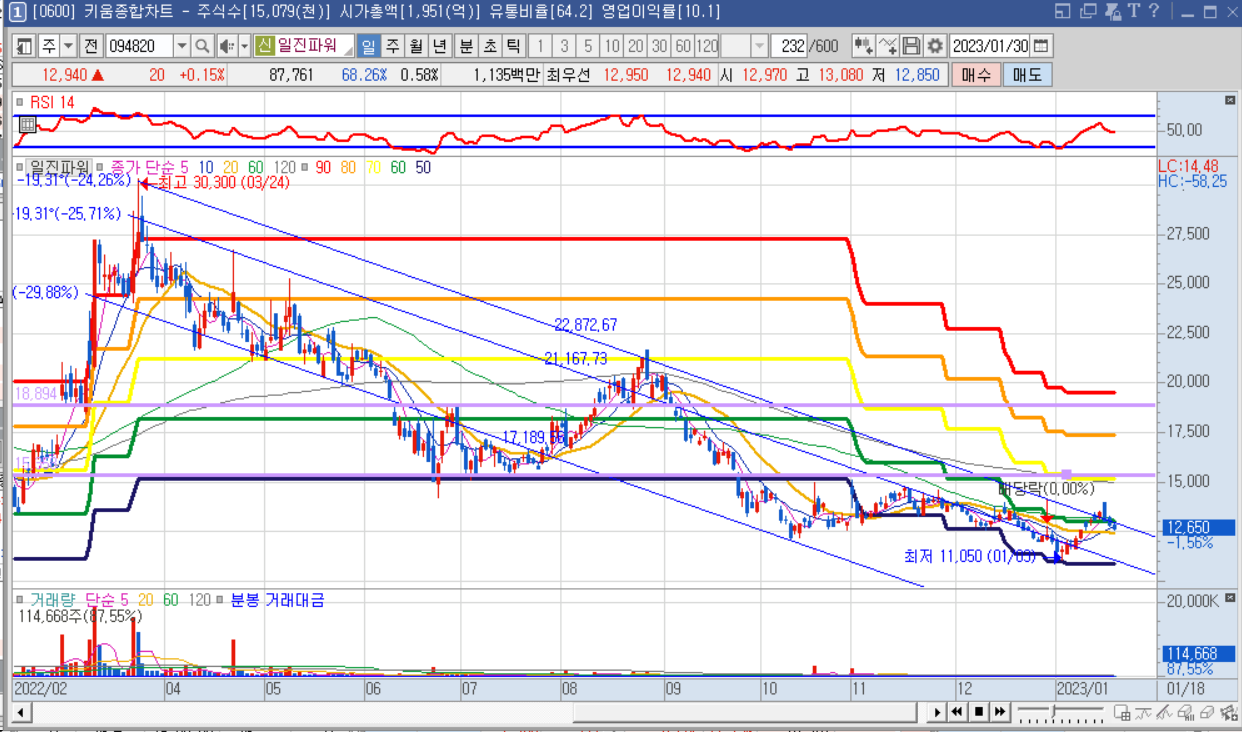Click interval button 10

pyautogui.click(x=611, y=46)
